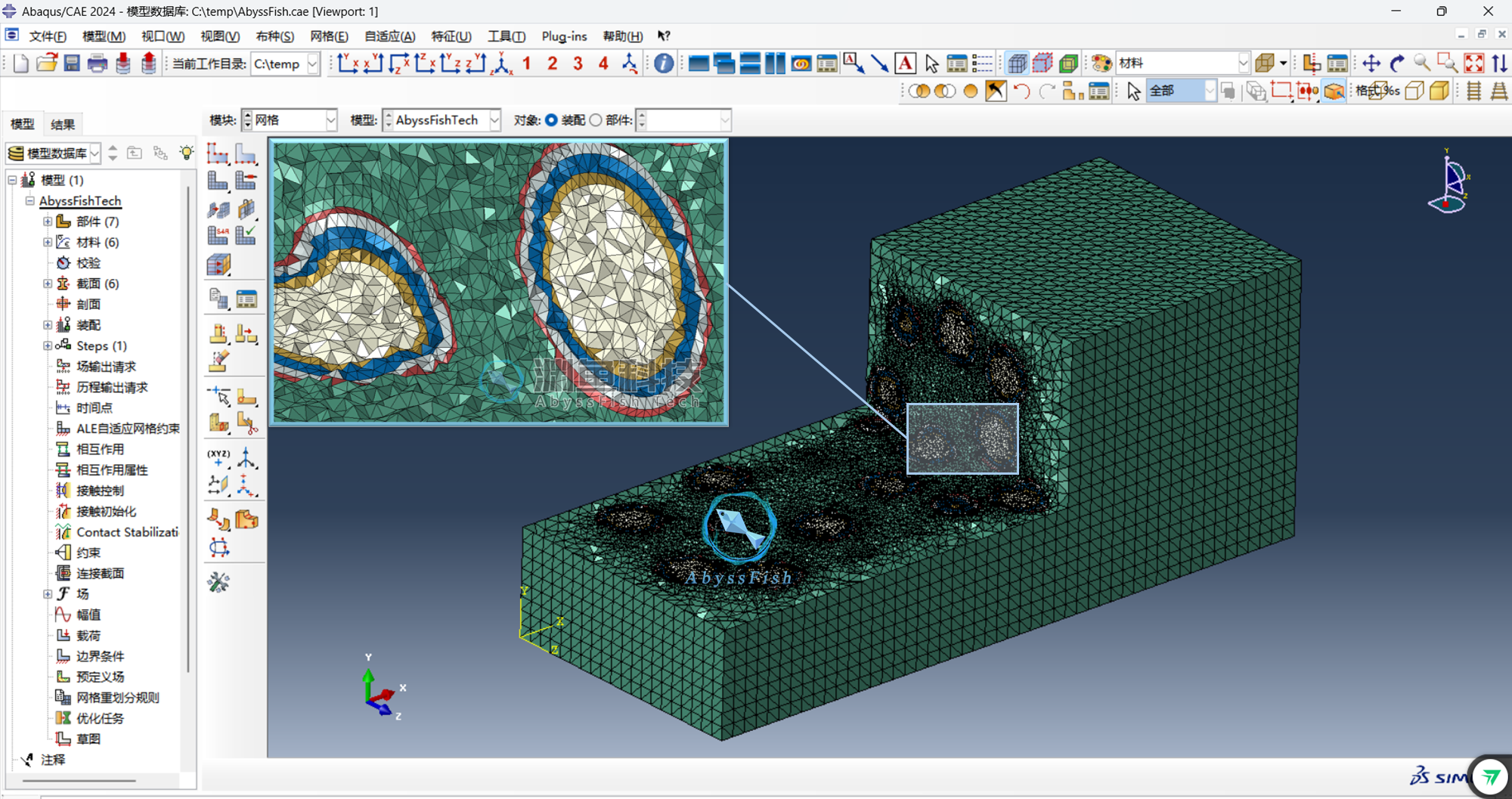Image resolution: width=1512 pixels, height=799 pixels.
Task: Select the magnify view tool
Action: 1422,63
